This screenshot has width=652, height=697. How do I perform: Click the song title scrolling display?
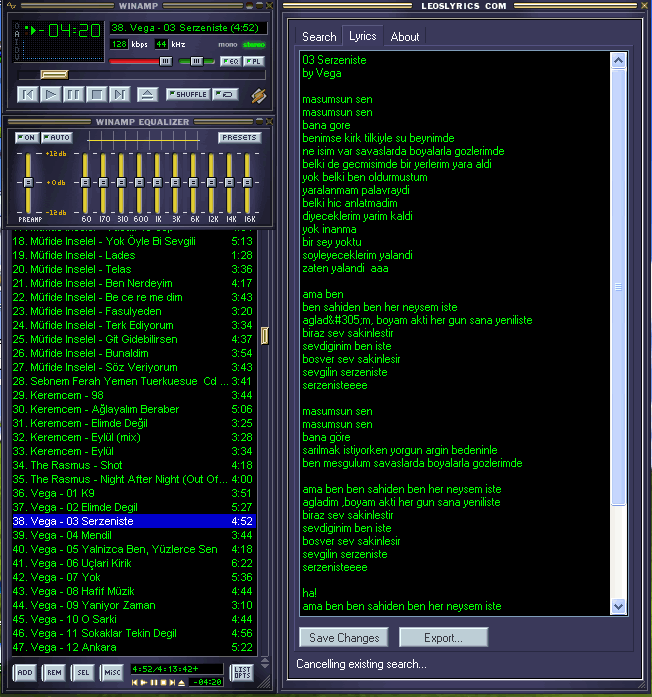click(188, 28)
